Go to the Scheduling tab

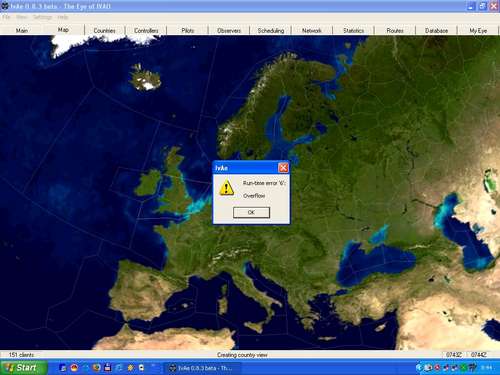click(x=271, y=30)
